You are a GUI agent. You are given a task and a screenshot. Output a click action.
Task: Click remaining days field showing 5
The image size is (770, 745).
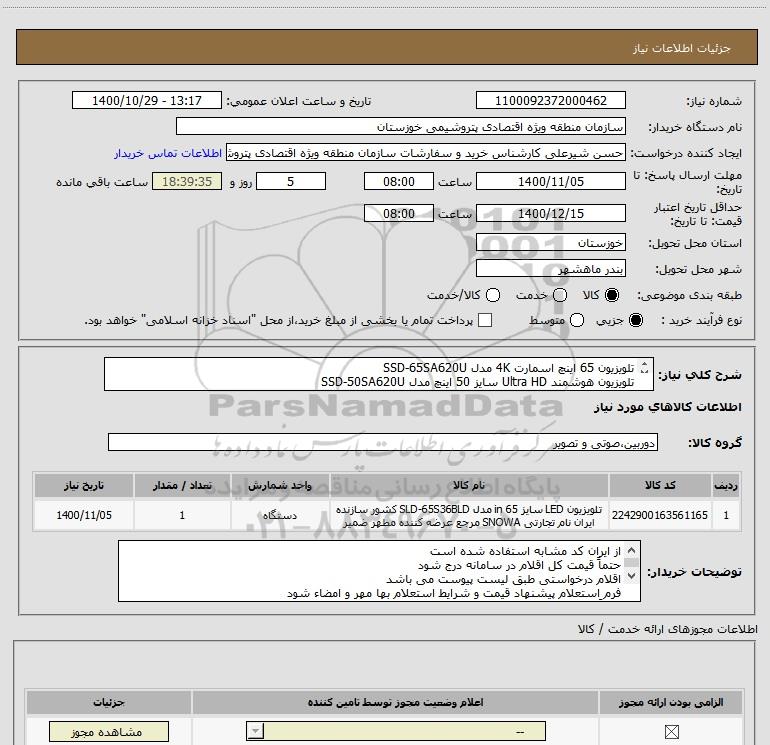point(291,182)
